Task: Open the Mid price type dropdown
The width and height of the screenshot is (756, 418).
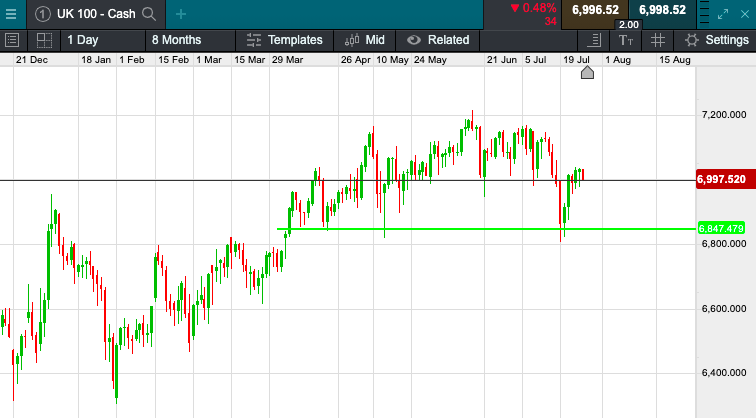Action: pyautogui.click(x=365, y=40)
